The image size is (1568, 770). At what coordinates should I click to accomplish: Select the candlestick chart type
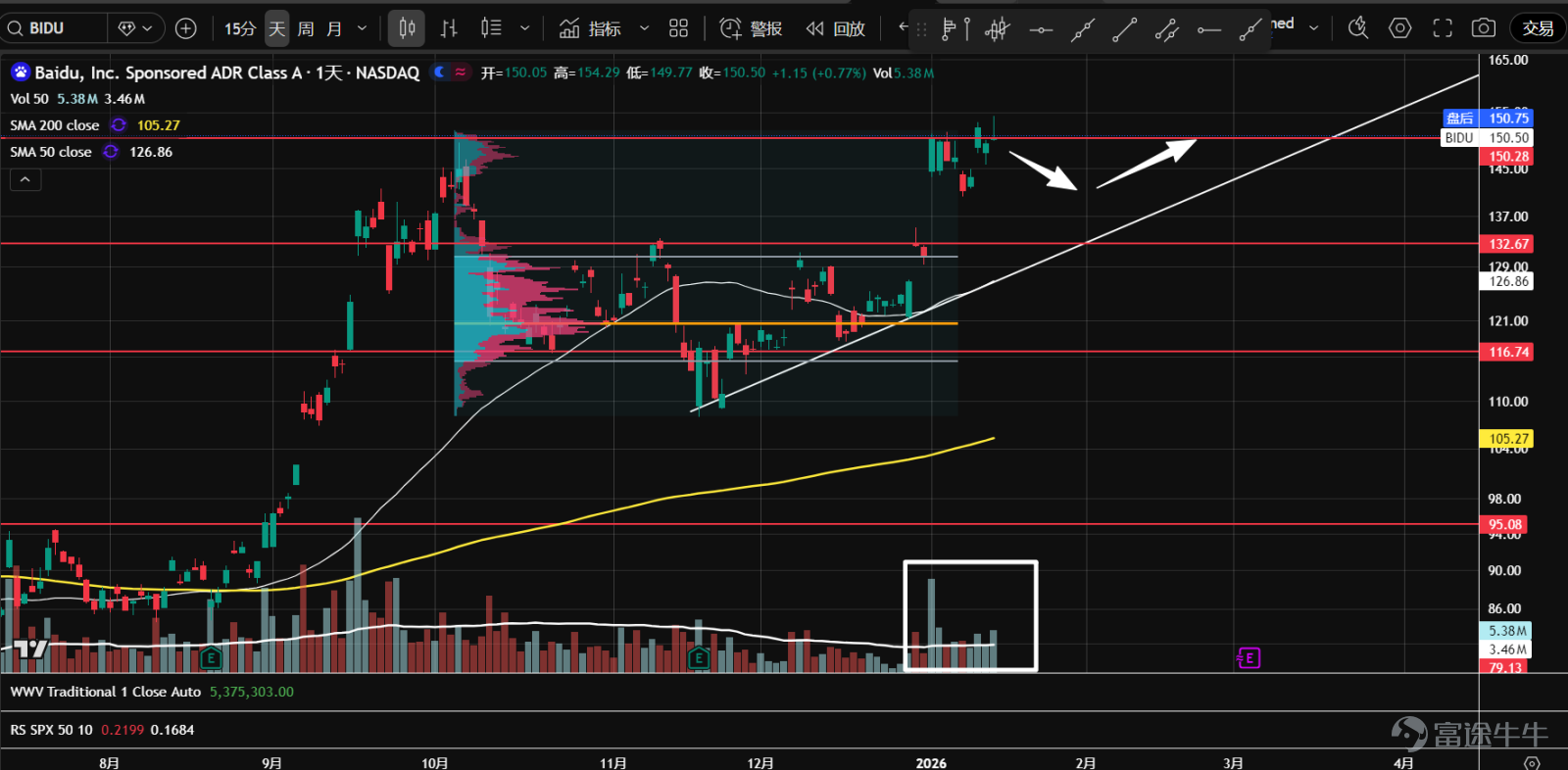click(407, 28)
